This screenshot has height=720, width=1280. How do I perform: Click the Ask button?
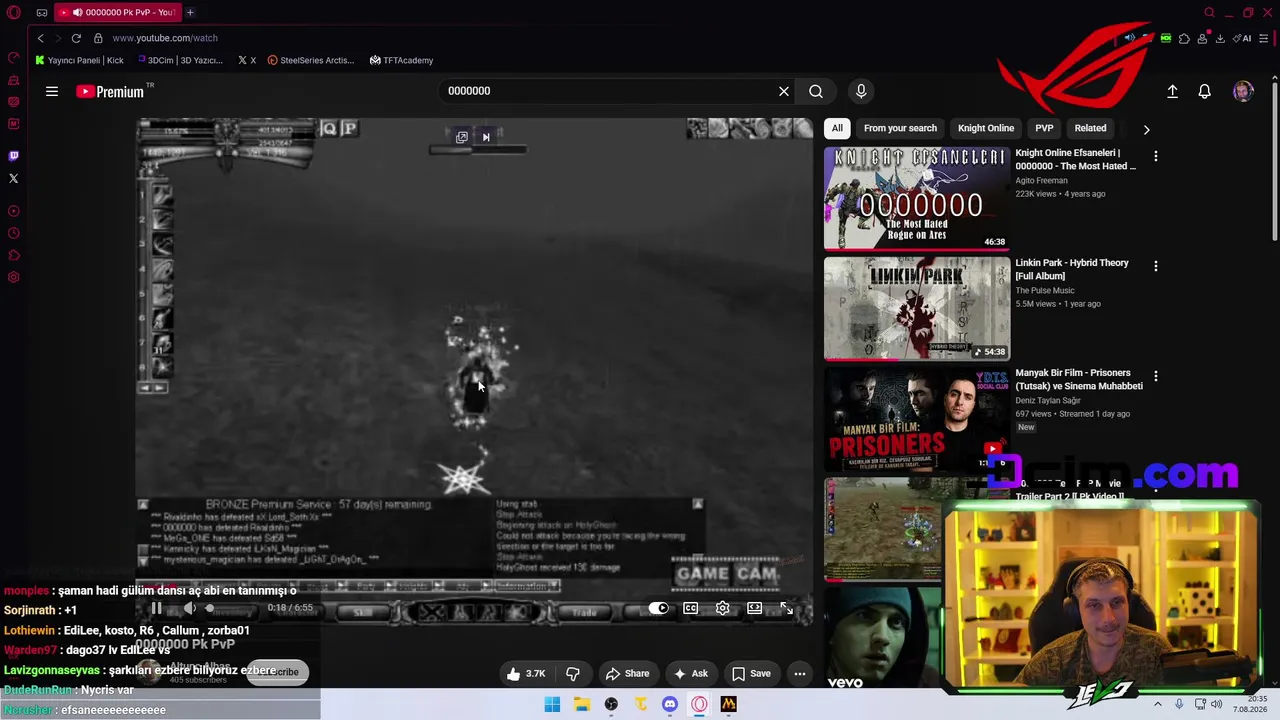[x=691, y=674]
